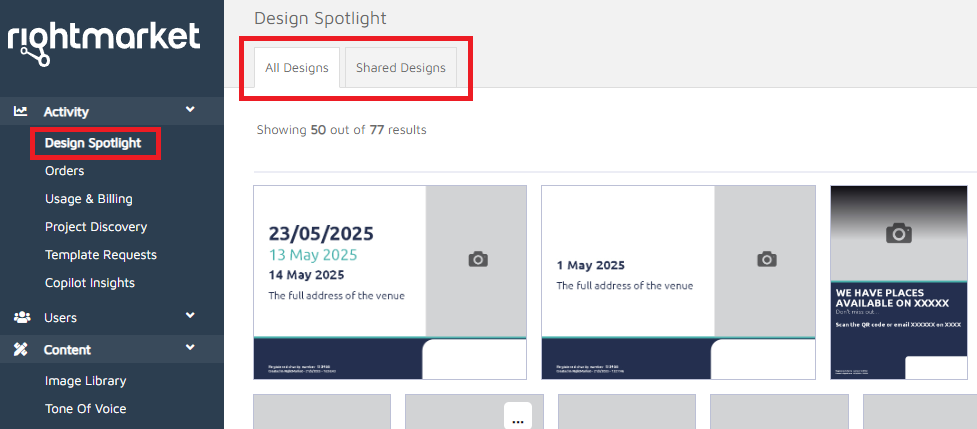
Task: Switch to the Shared Designs tab
Action: tap(400, 68)
